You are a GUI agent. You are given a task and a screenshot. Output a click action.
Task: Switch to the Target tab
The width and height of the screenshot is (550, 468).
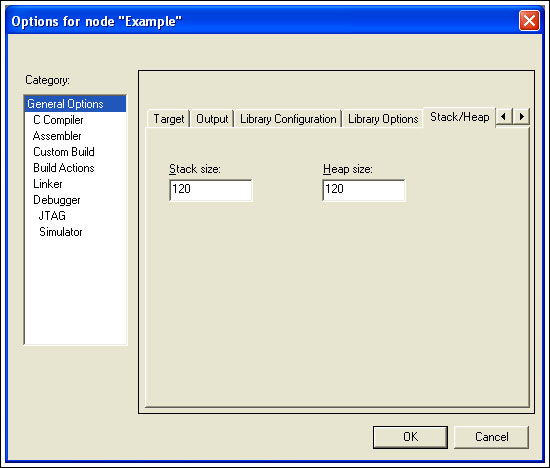point(169,119)
